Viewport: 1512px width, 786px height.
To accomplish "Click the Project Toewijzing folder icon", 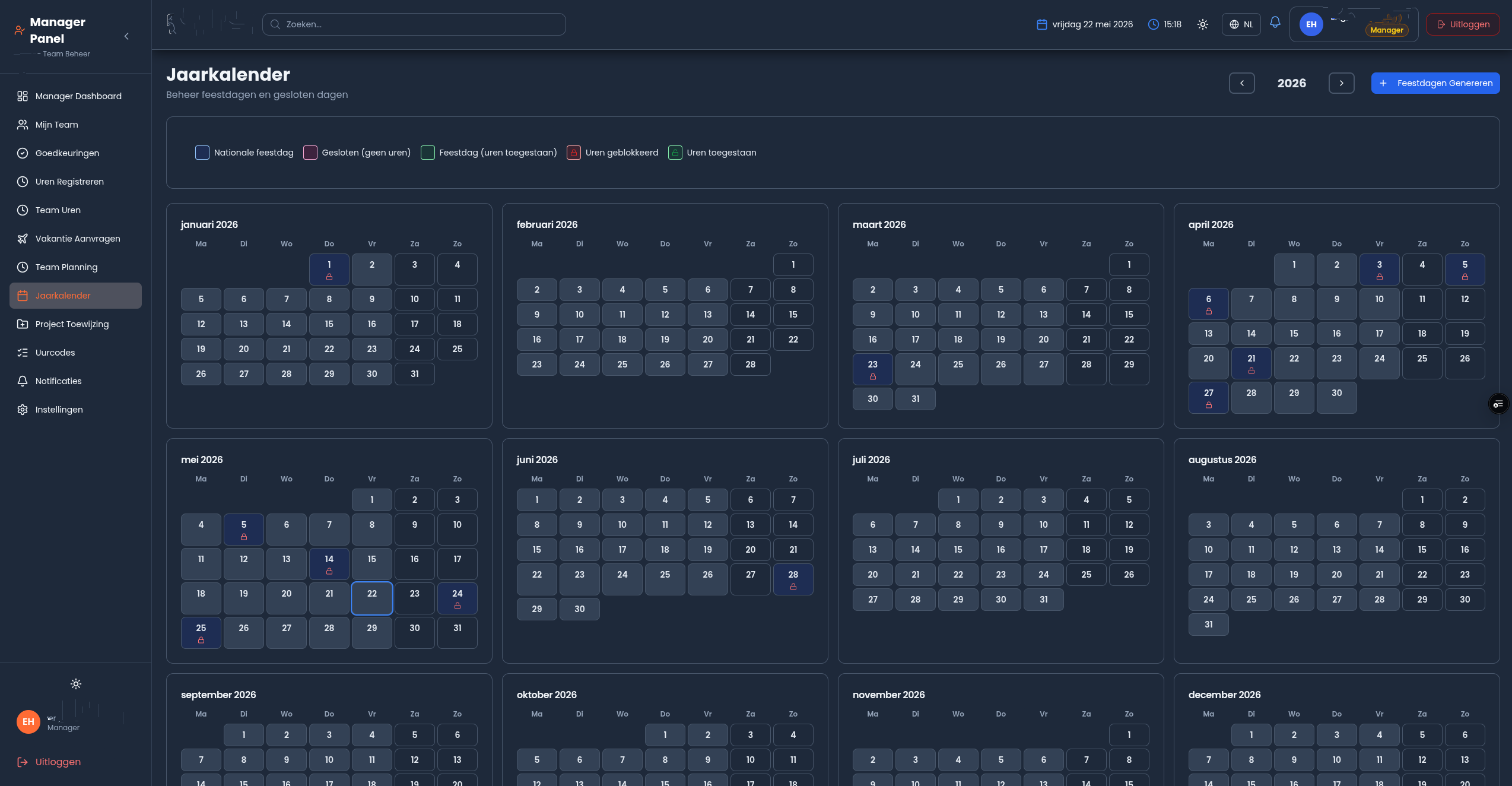I will pyautogui.click(x=23, y=324).
